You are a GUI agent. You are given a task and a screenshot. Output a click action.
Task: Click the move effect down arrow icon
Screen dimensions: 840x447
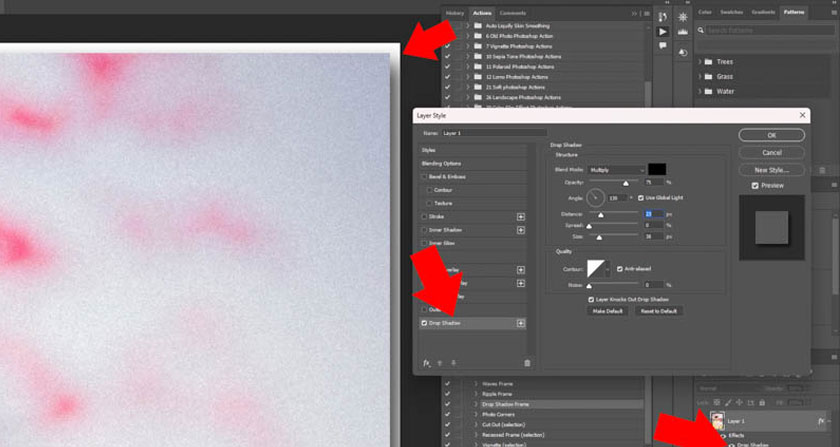(x=453, y=363)
